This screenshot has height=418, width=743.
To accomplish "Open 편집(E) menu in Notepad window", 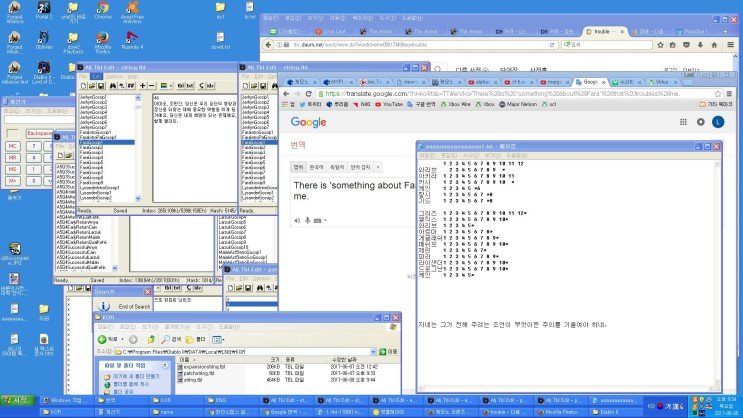I will tap(448, 155).
